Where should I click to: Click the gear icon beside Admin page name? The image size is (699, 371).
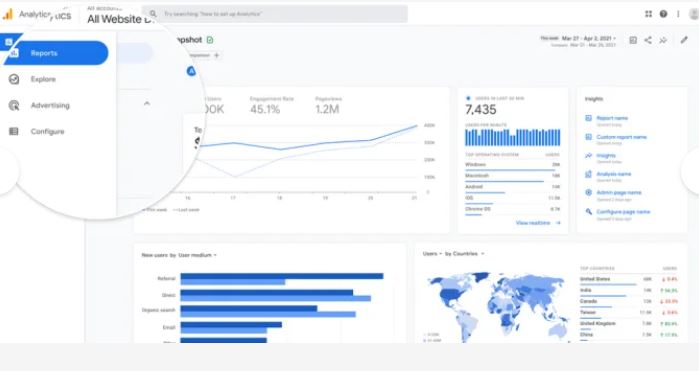pos(588,193)
